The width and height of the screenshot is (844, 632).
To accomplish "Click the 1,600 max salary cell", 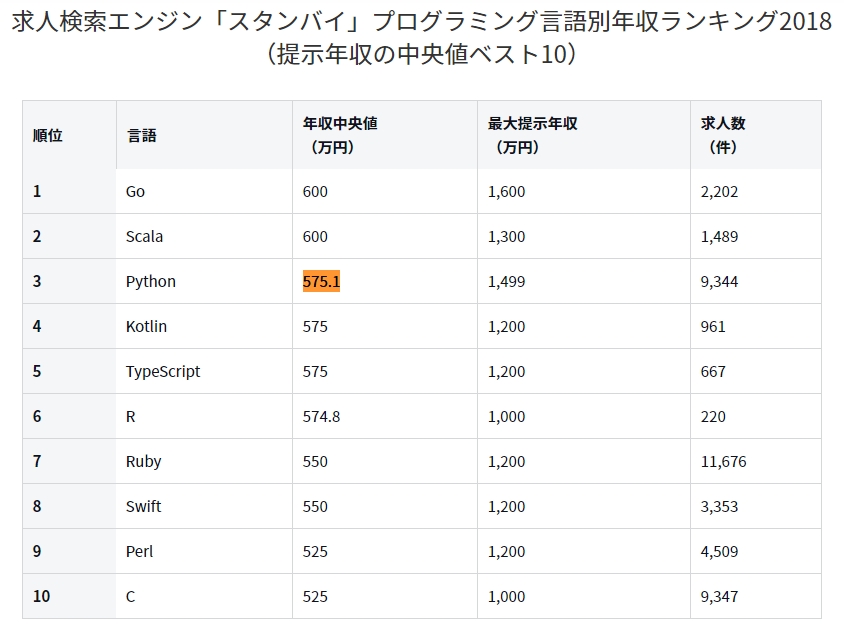I will coord(506,191).
